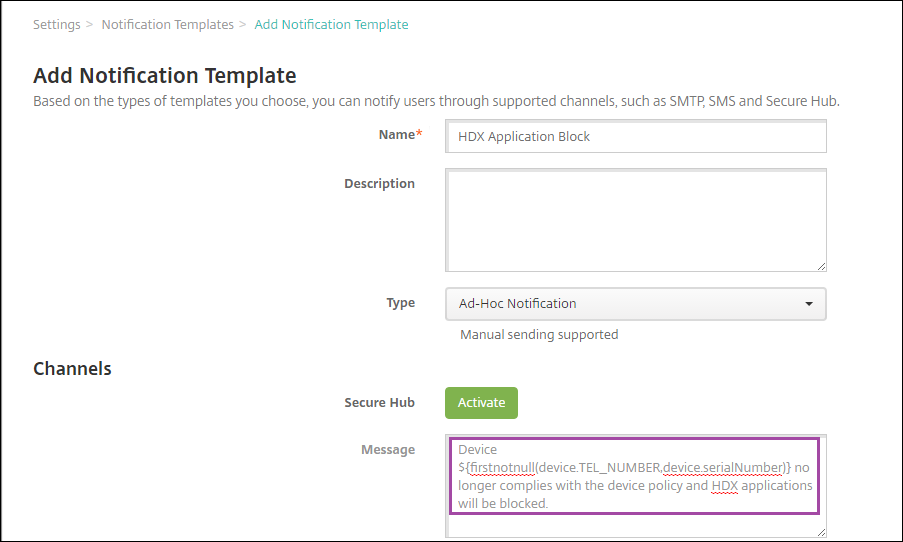
Task: Focus the Name input field
Action: coord(635,136)
